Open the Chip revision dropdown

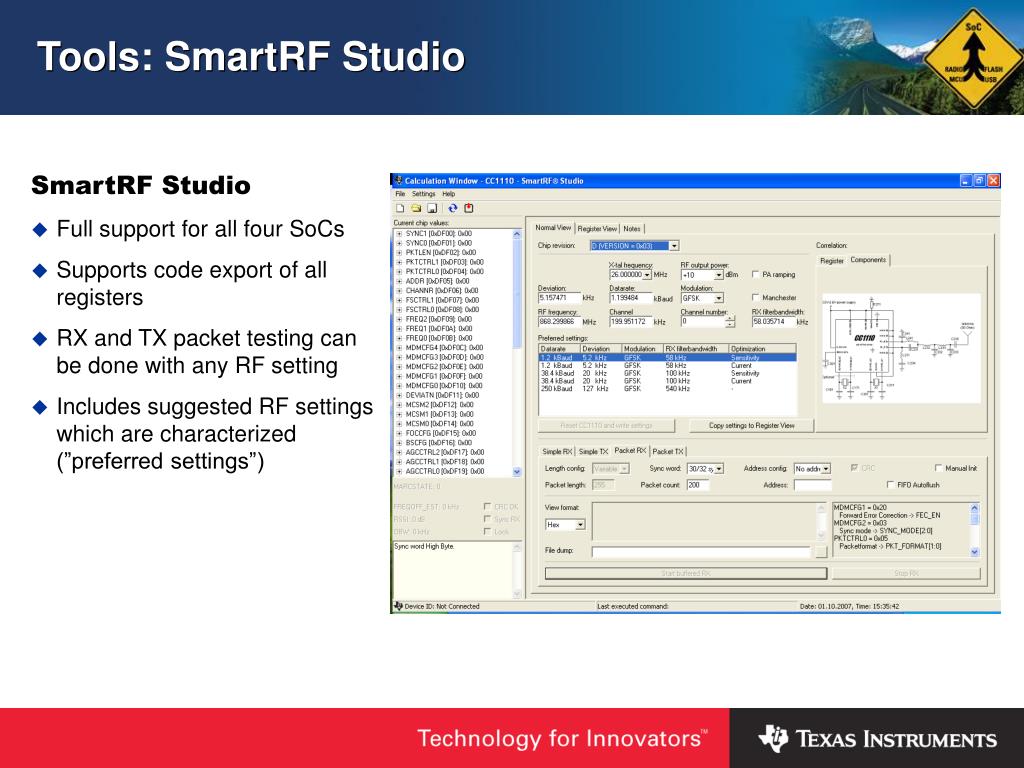point(674,246)
